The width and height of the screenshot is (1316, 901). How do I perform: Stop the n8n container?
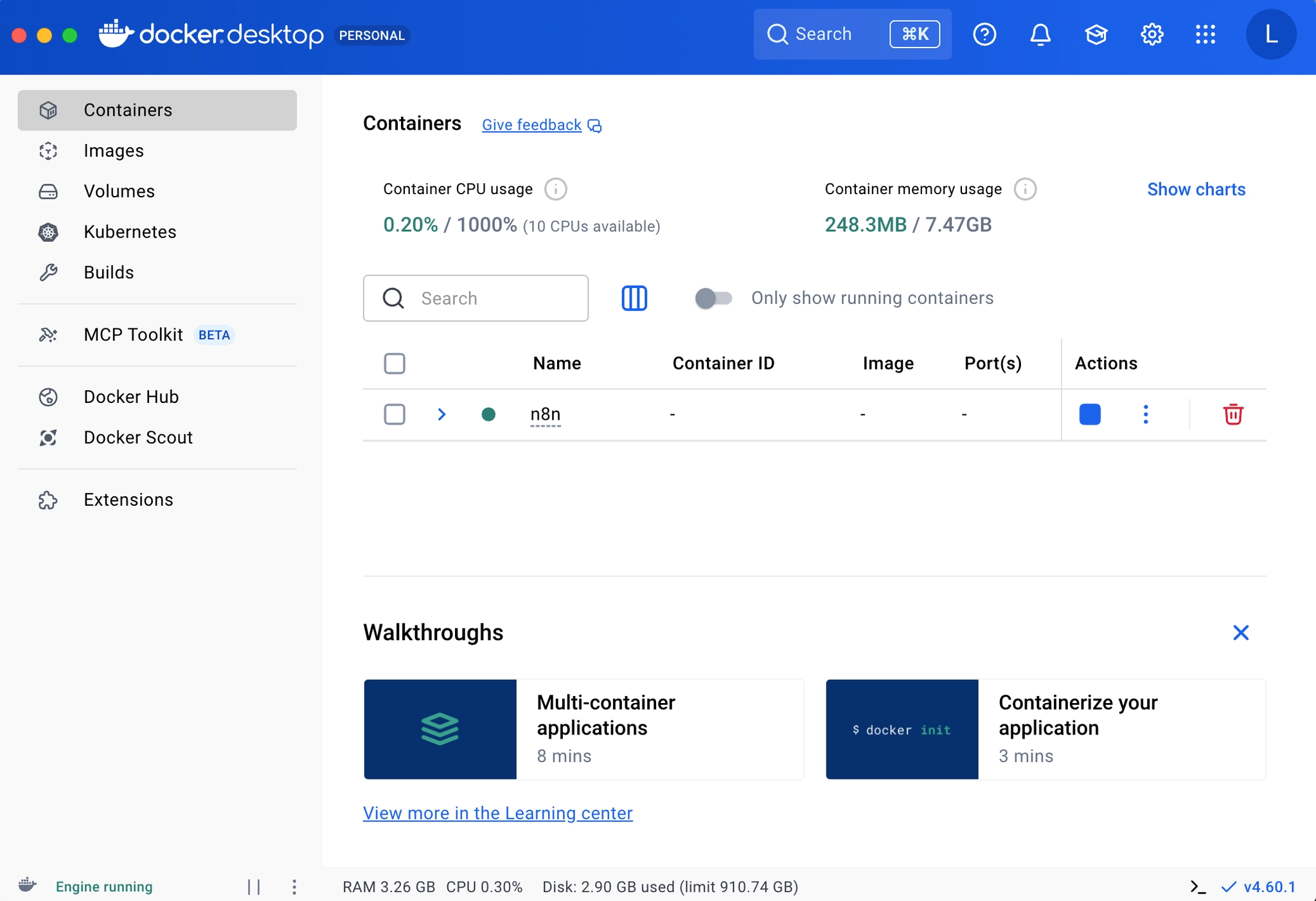(x=1089, y=415)
